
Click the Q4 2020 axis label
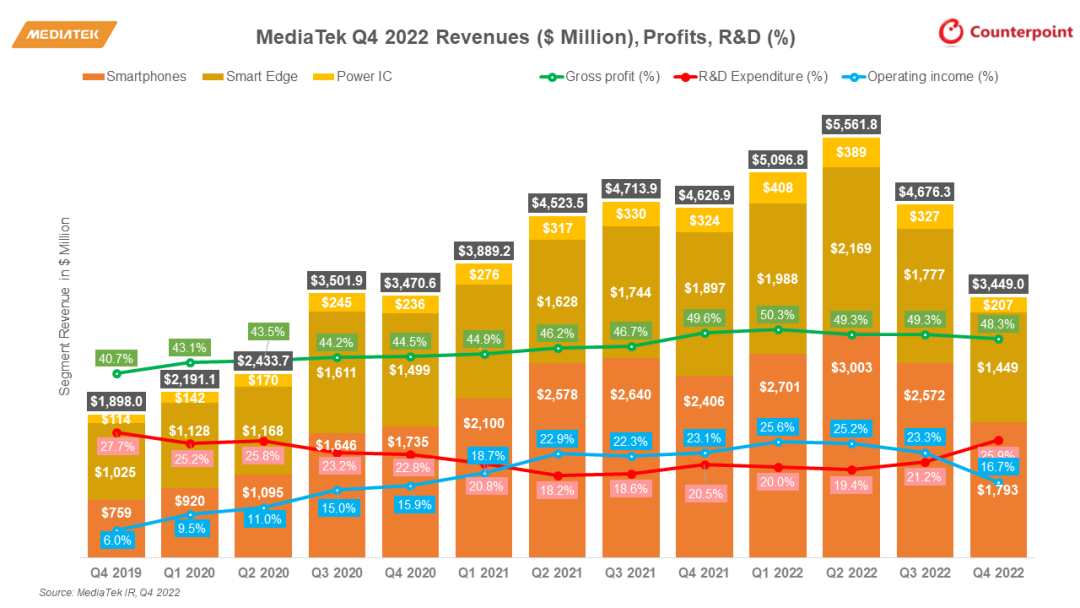[x=410, y=573]
